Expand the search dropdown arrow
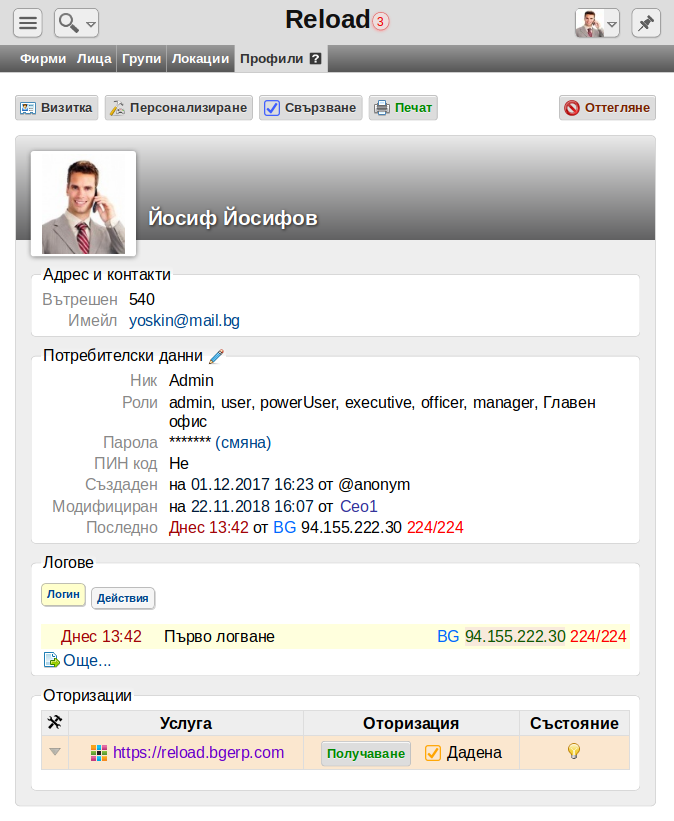 (x=91, y=24)
